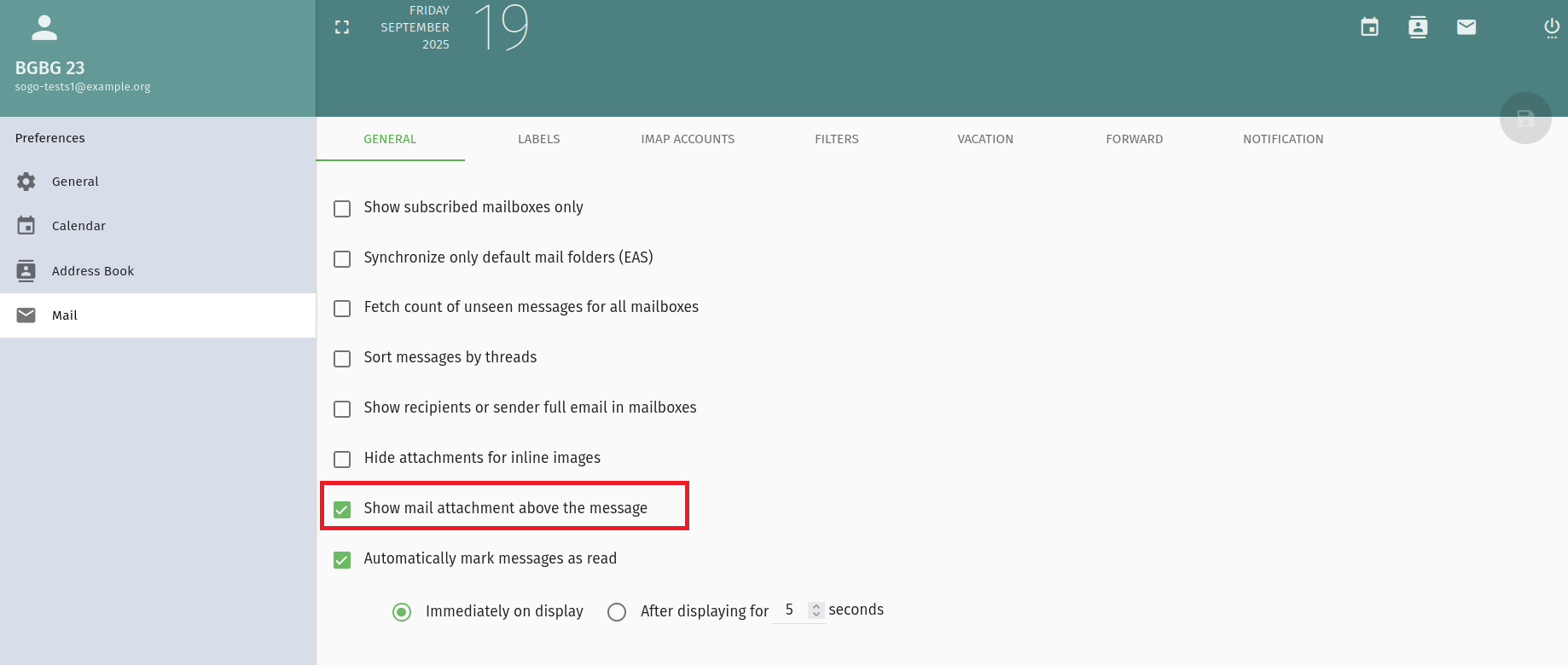This screenshot has height=665, width=1568.
Task: Click the power logout icon
Action: tap(1552, 27)
